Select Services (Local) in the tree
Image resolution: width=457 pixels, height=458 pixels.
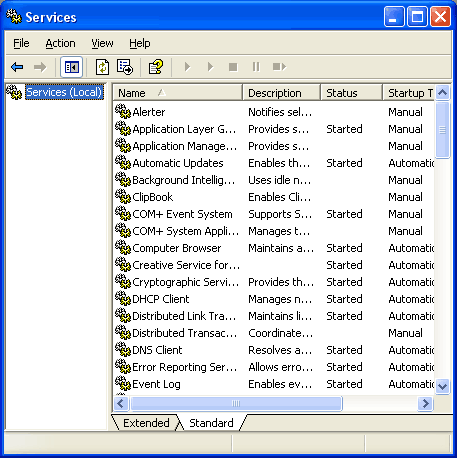pyautogui.click(x=64, y=92)
